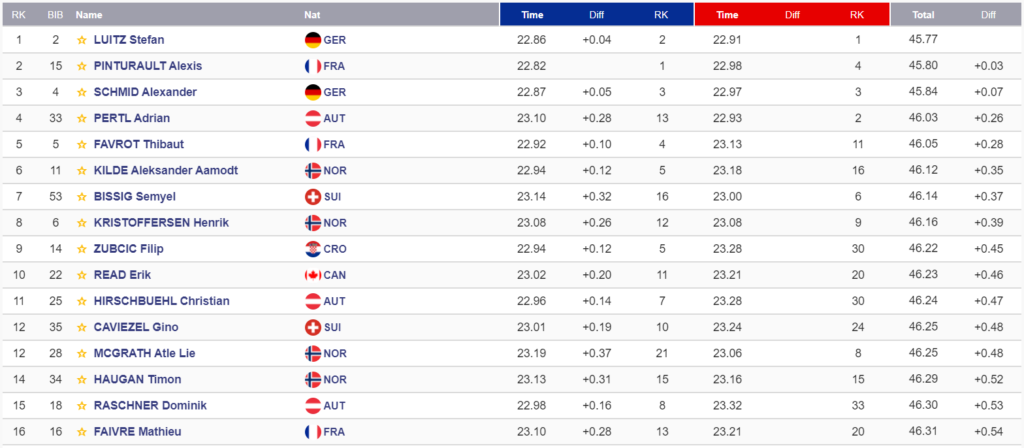Select MCGRATH Atle Lie's total time 46.25
Image resolution: width=1024 pixels, height=448 pixels.
(x=923, y=353)
